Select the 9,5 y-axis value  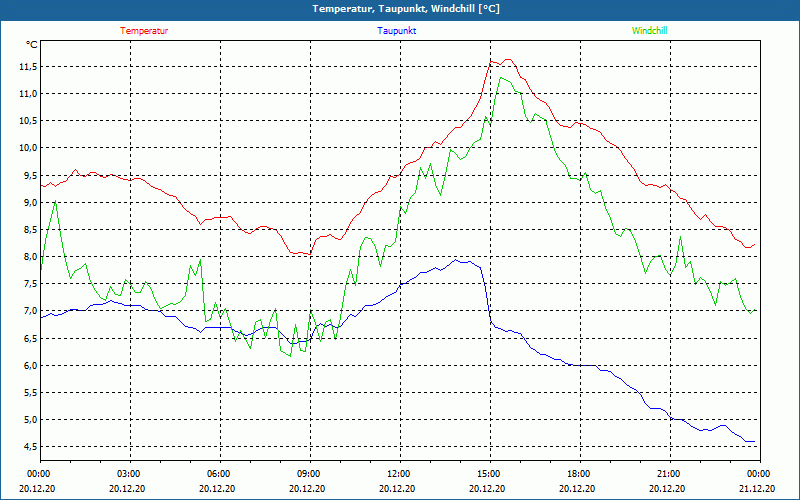point(30,176)
